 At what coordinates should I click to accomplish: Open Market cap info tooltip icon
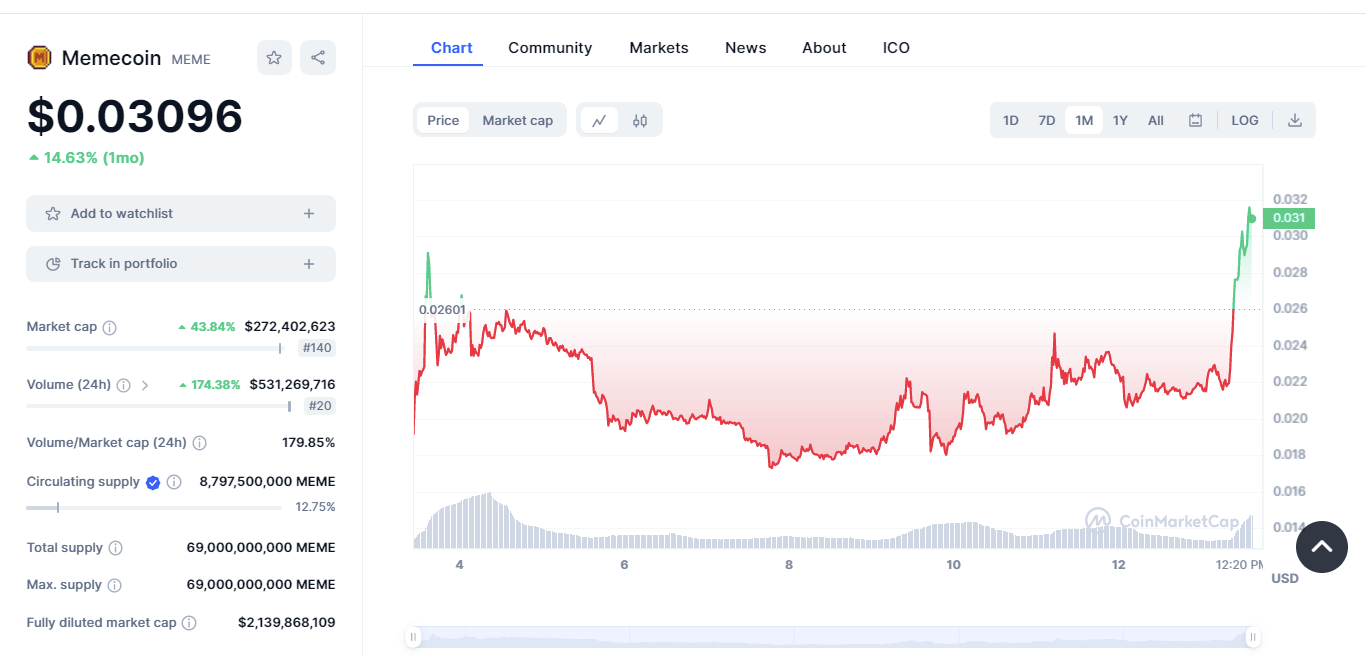pyautogui.click(x=110, y=327)
